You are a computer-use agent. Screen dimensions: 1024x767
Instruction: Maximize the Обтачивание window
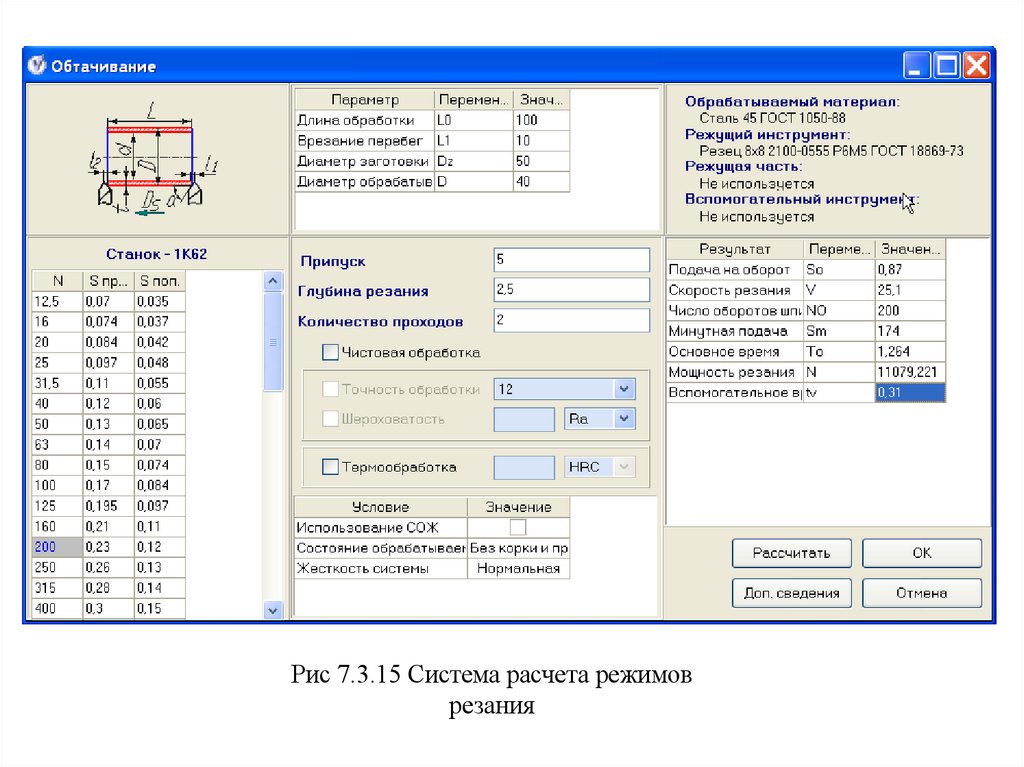[x=947, y=66]
